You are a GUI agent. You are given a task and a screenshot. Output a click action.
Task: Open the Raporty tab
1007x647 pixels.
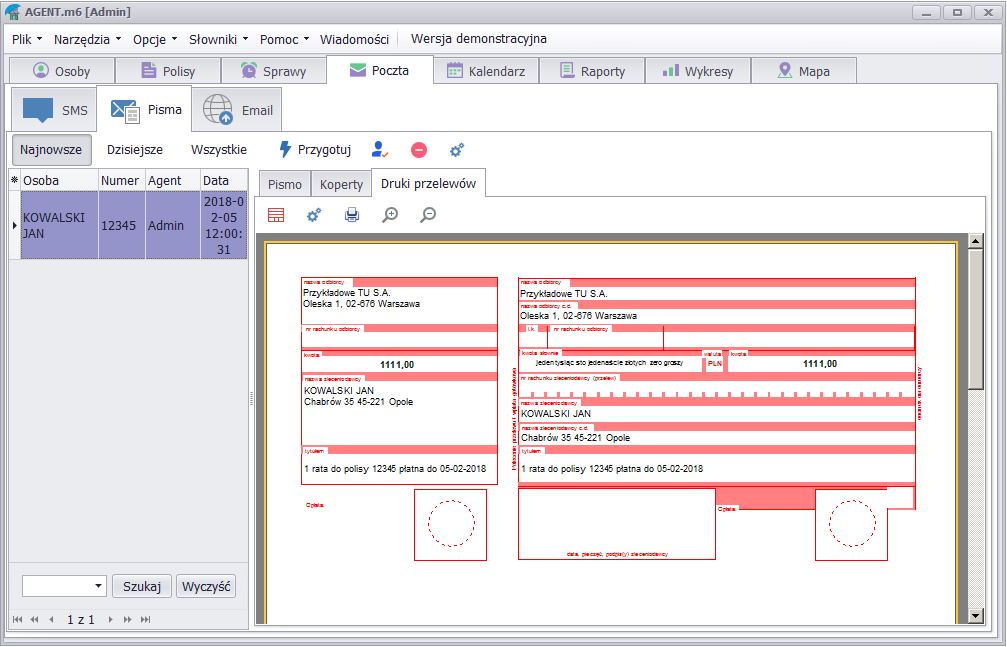pos(592,71)
